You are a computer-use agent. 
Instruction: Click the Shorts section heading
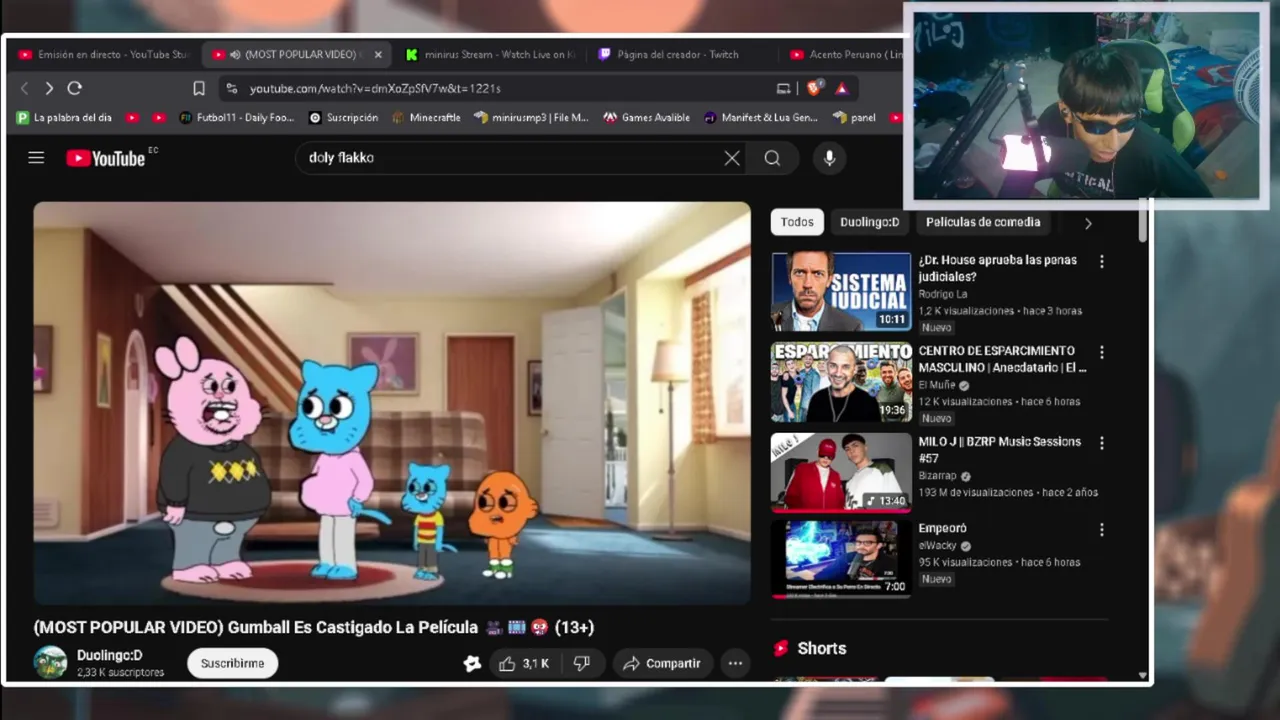822,648
